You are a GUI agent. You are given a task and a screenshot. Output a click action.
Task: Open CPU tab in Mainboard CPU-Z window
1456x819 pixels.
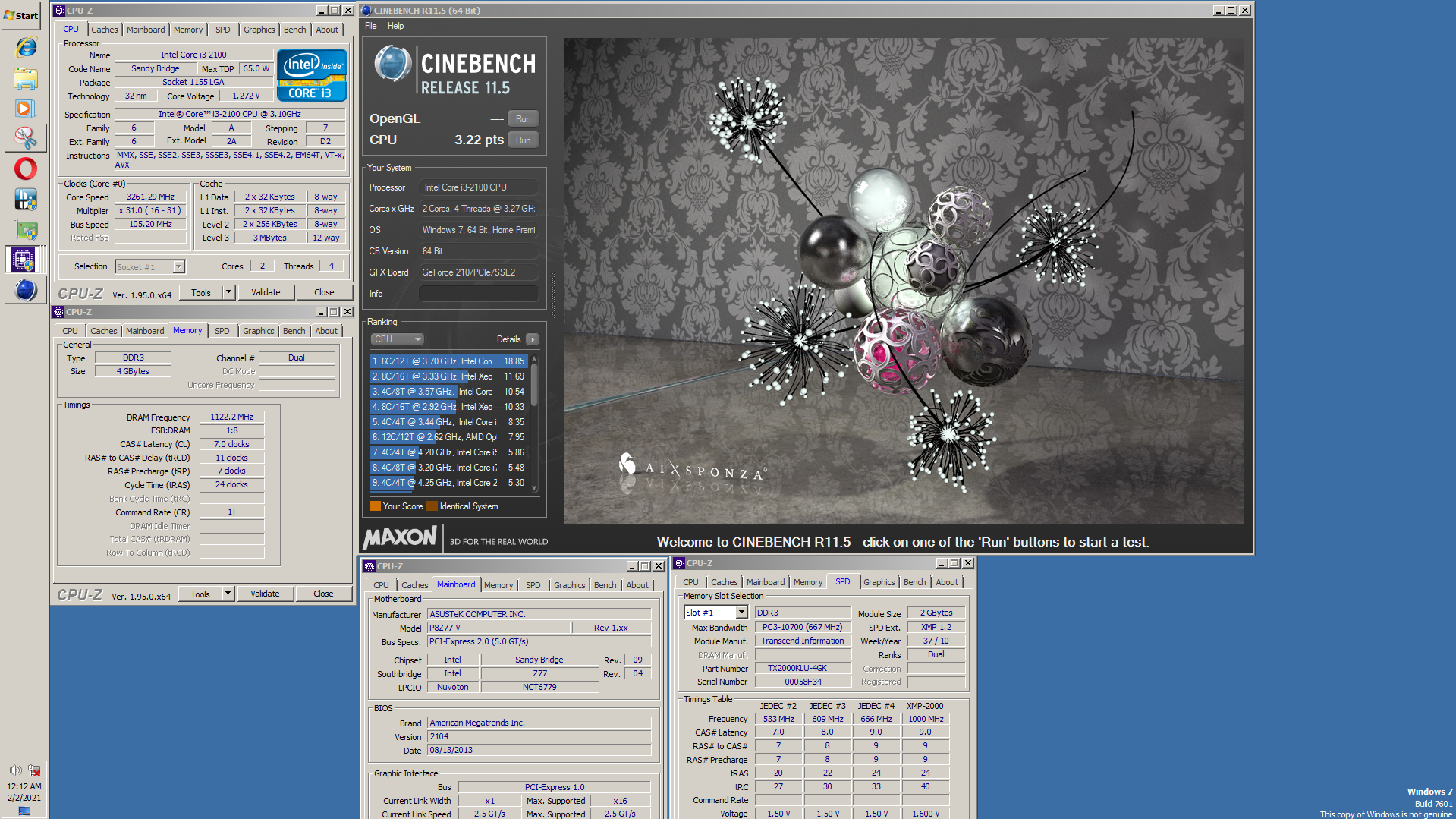(382, 585)
